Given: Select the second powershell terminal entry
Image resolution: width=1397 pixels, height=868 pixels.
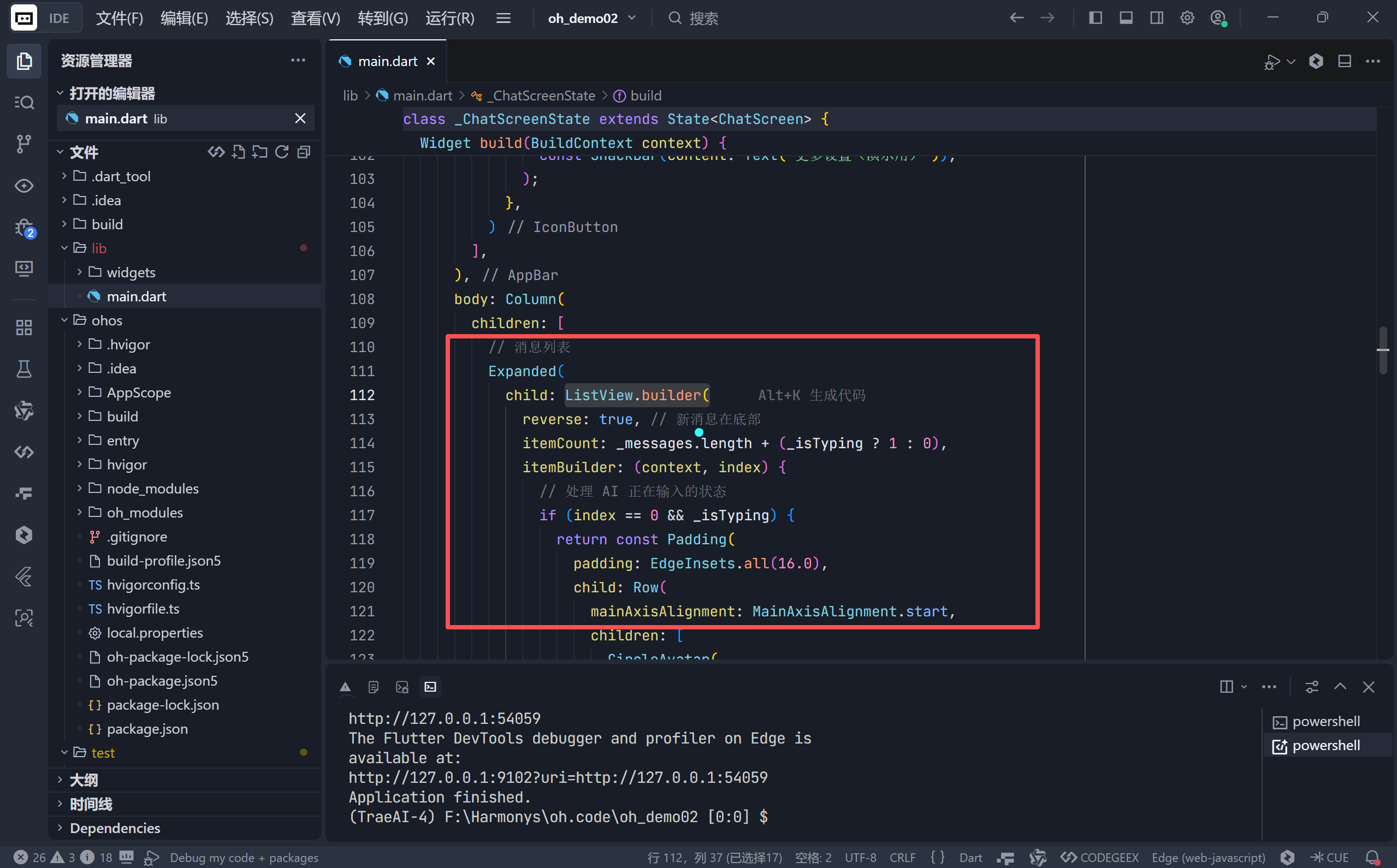Looking at the screenshot, I should click(x=1325, y=745).
